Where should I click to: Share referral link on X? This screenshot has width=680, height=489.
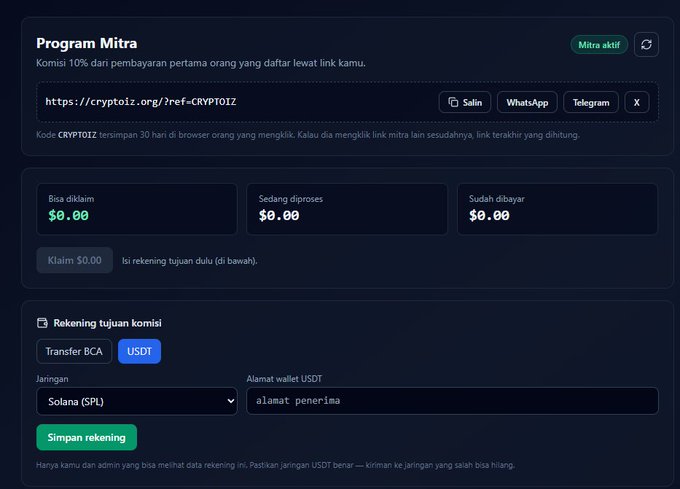tap(637, 102)
